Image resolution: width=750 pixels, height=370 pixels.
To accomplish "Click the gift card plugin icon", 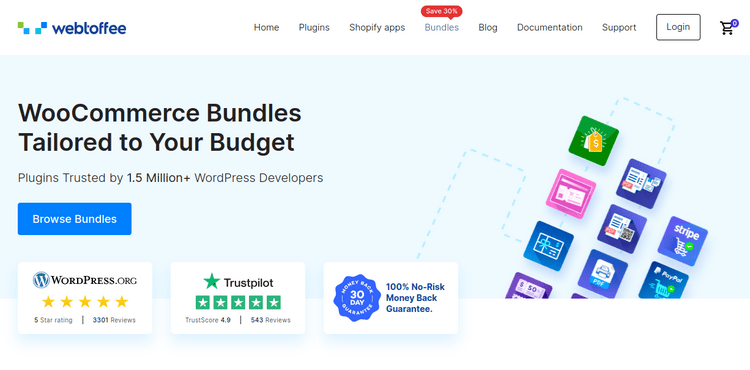I will [548, 246].
